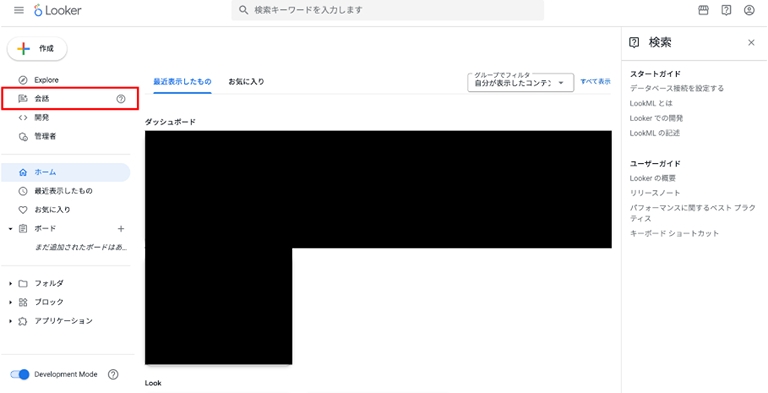
Task: Click the アプリケーション puzzle icon
Action: tap(23, 321)
